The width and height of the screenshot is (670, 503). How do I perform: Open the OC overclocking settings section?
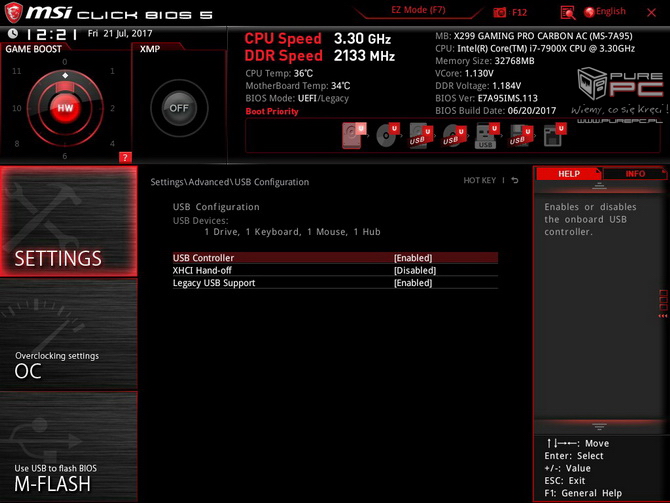[69, 334]
